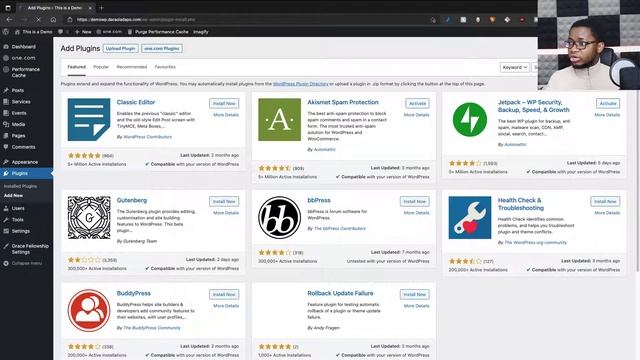Image resolution: width=640 pixels, height=360 pixels.
Task: Open the Gutenberg plugin icon
Action: [89, 218]
